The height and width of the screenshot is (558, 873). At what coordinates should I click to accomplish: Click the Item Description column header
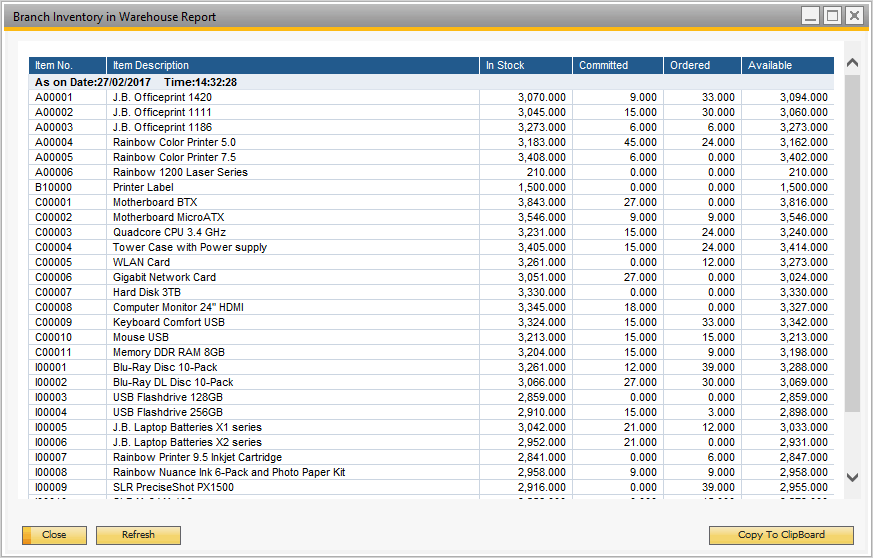tap(293, 65)
